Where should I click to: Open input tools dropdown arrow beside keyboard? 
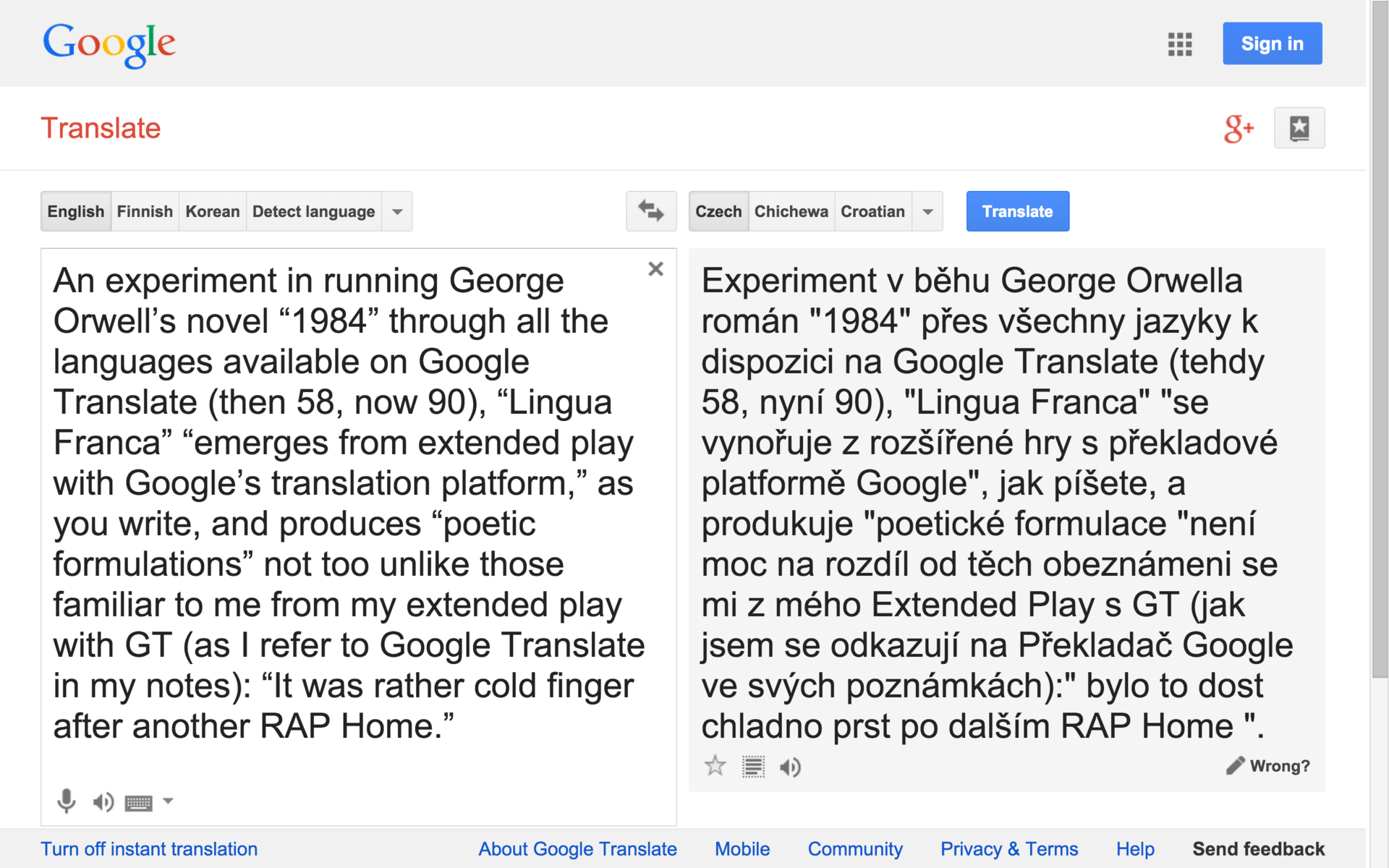pyautogui.click(x=168, y=801)
